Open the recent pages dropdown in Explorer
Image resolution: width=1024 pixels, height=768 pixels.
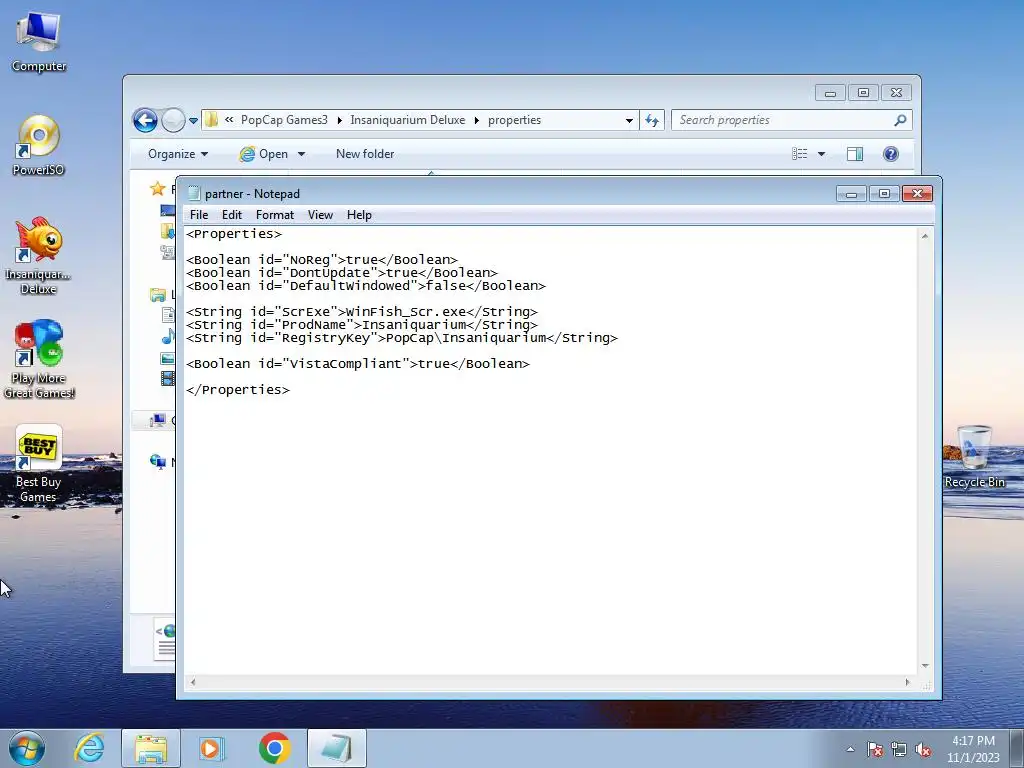coord(193,121)
